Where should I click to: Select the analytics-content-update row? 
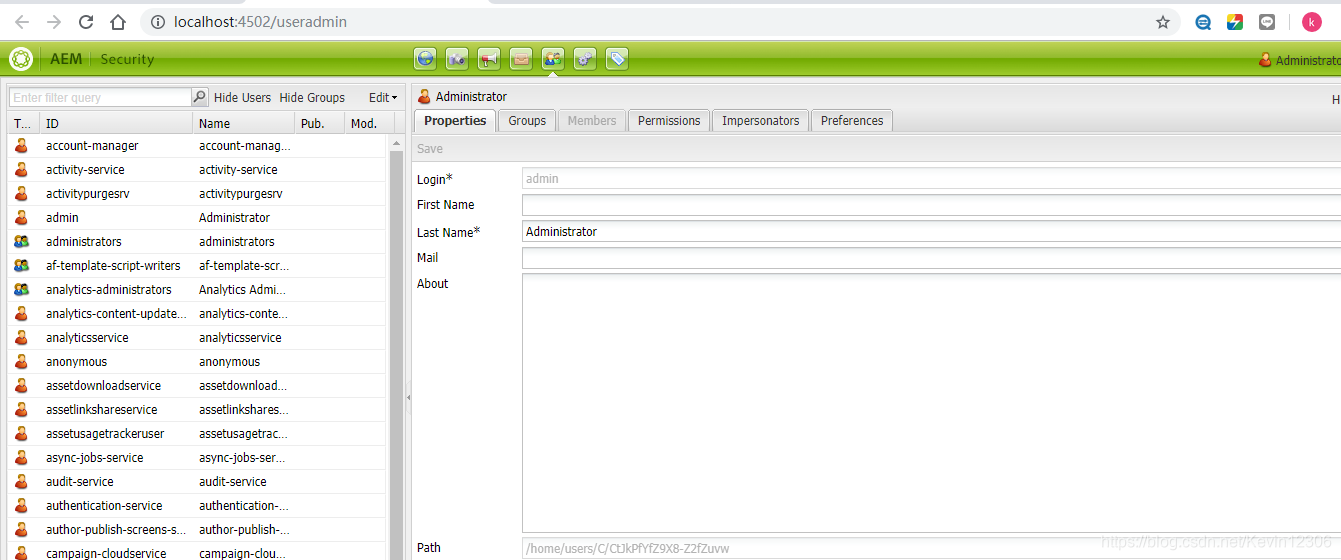[x=196, y=314]
